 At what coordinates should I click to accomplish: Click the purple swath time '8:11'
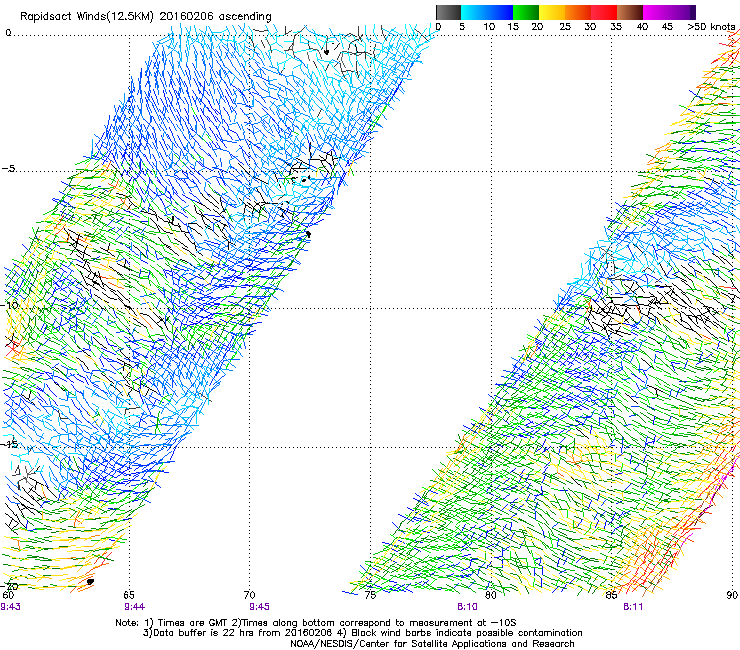pyautogui.click(x=633, y=607)
